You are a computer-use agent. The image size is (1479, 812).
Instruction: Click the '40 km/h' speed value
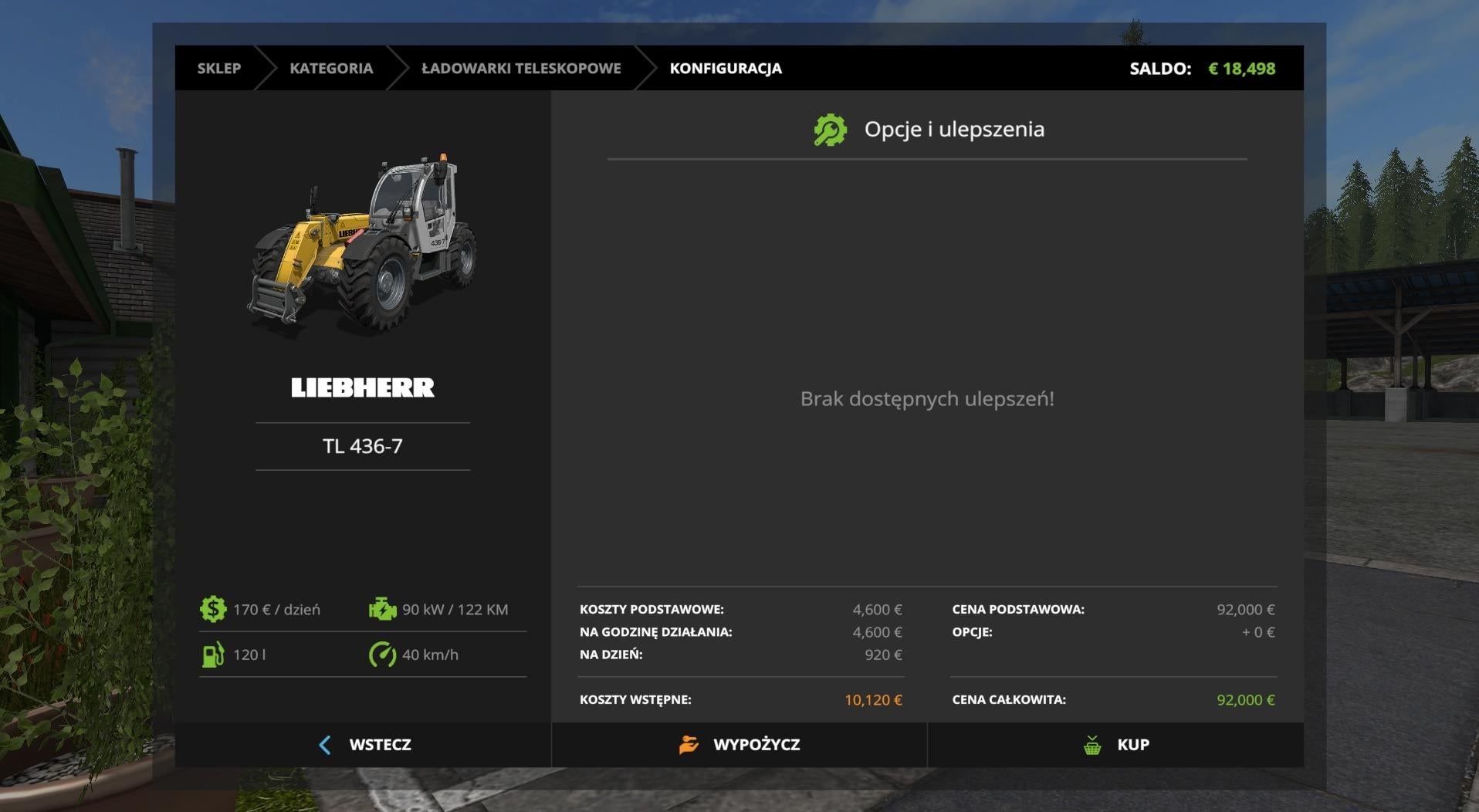[430, 655]
